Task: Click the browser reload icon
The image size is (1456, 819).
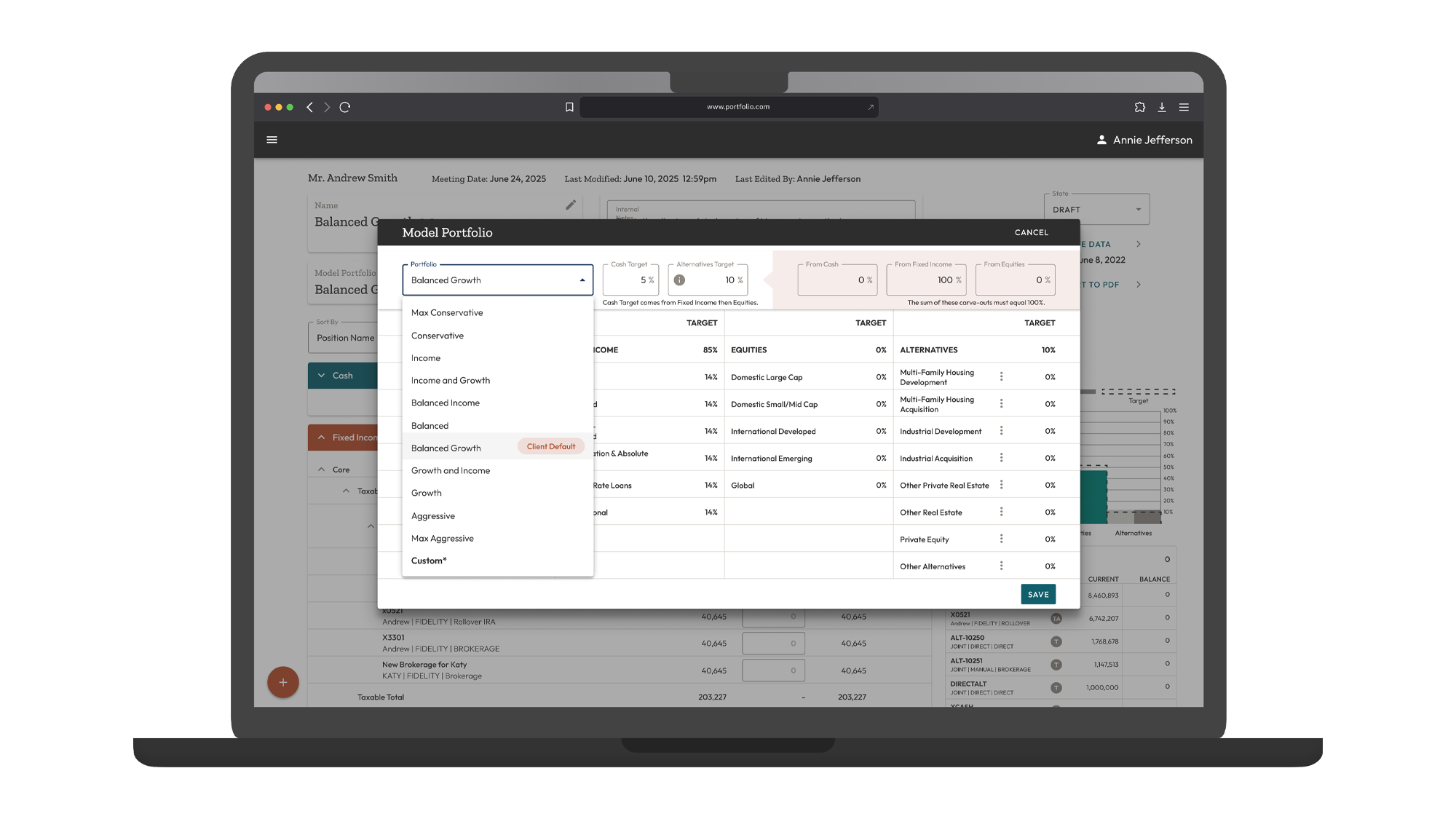Action: tap(345, 107)
